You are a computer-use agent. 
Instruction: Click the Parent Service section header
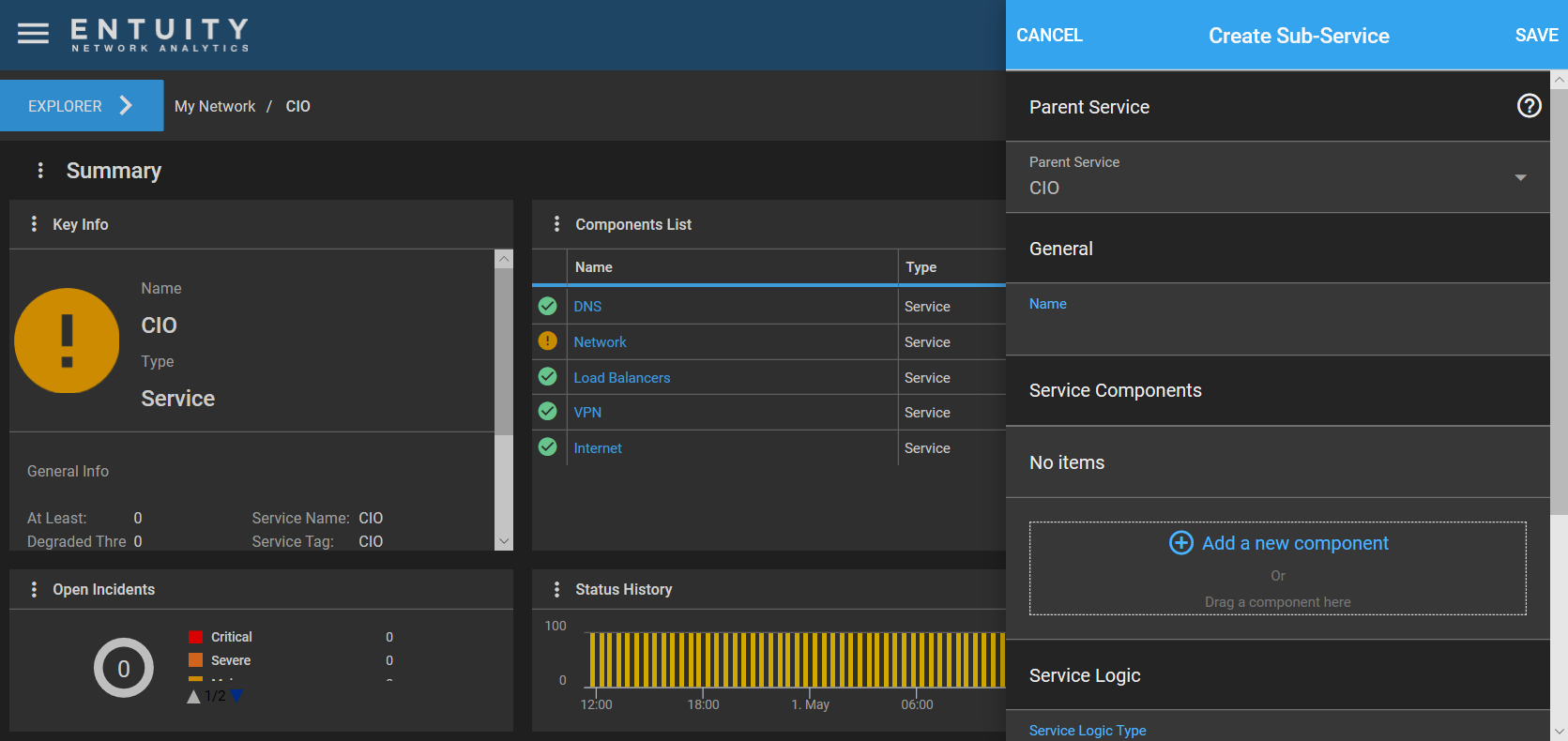[1277, 107]
